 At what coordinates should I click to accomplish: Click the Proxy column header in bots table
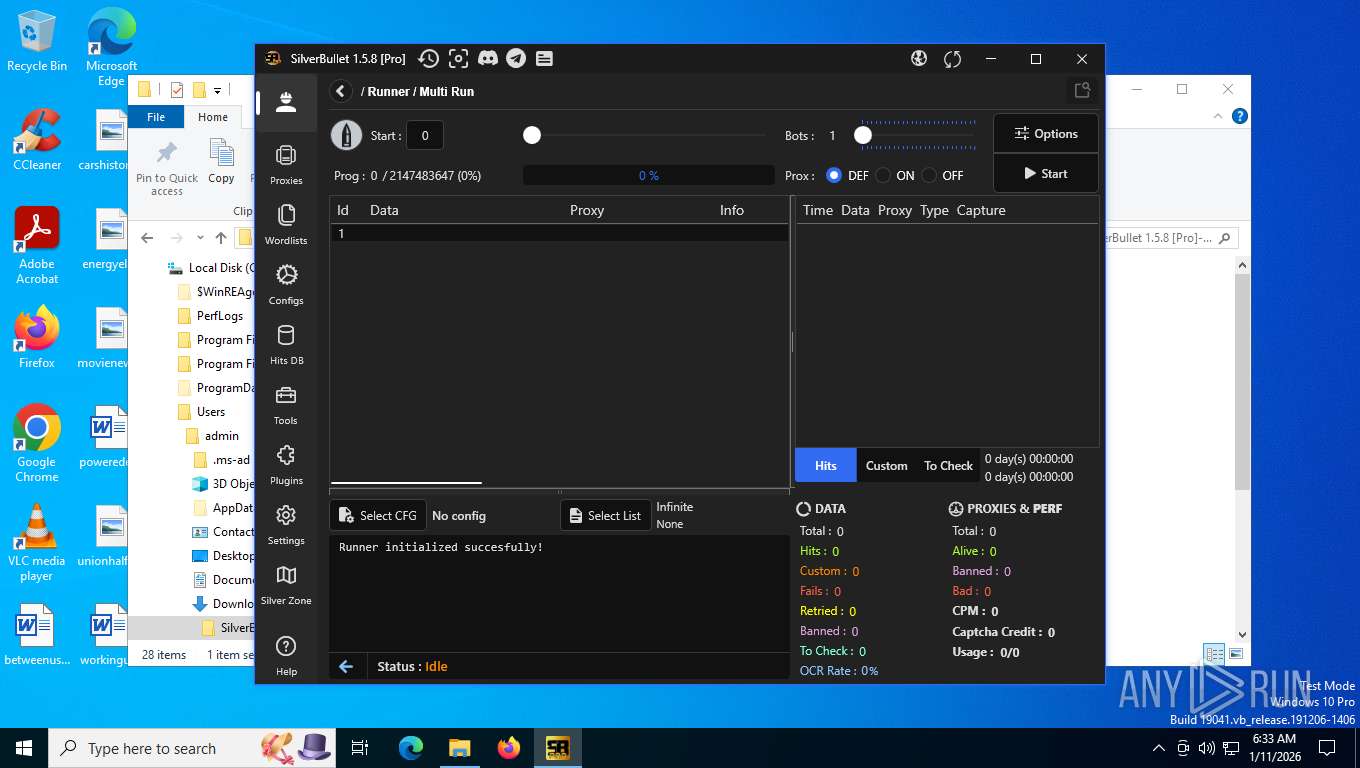[587, 210]
